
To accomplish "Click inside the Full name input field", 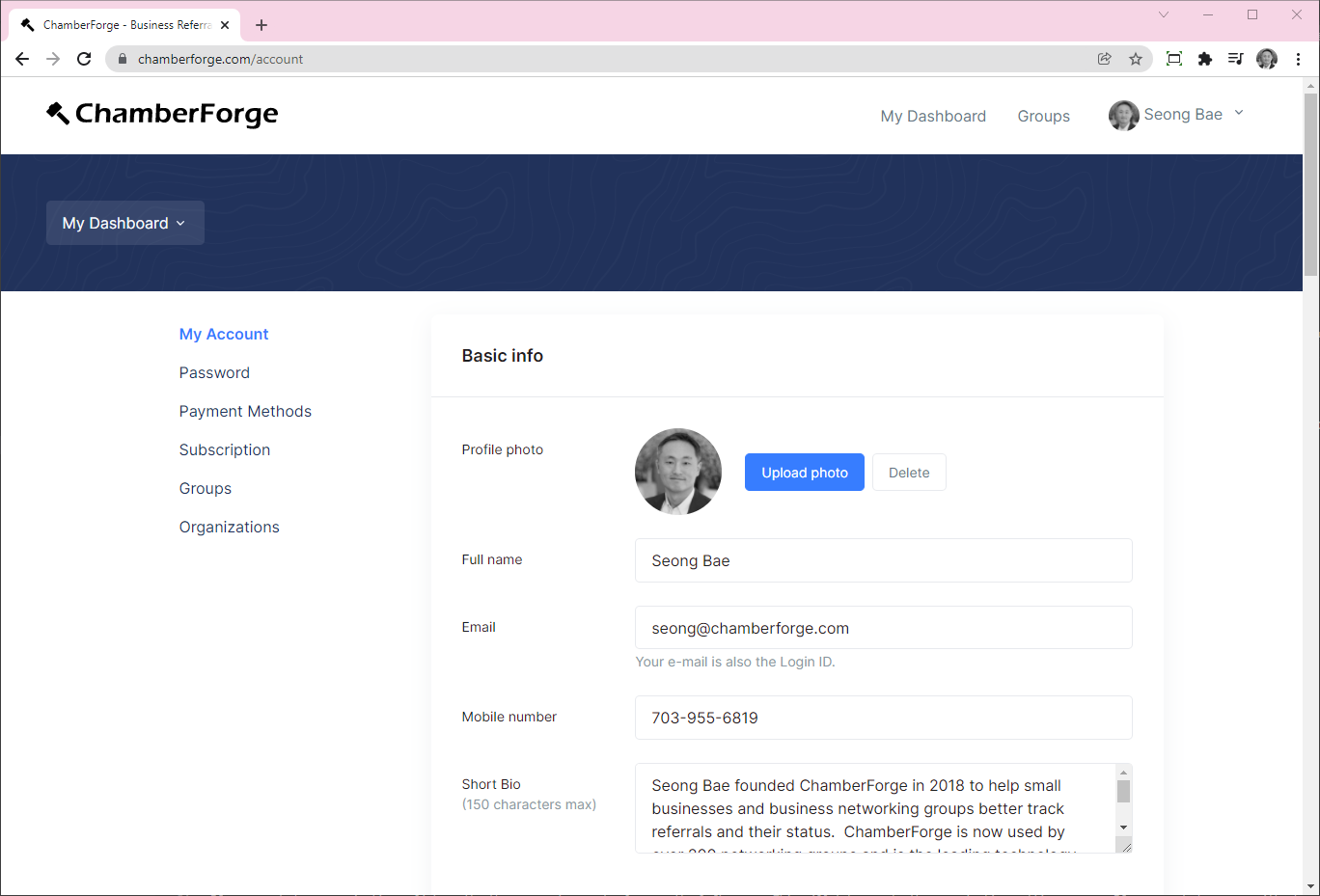I will [883, 560].
